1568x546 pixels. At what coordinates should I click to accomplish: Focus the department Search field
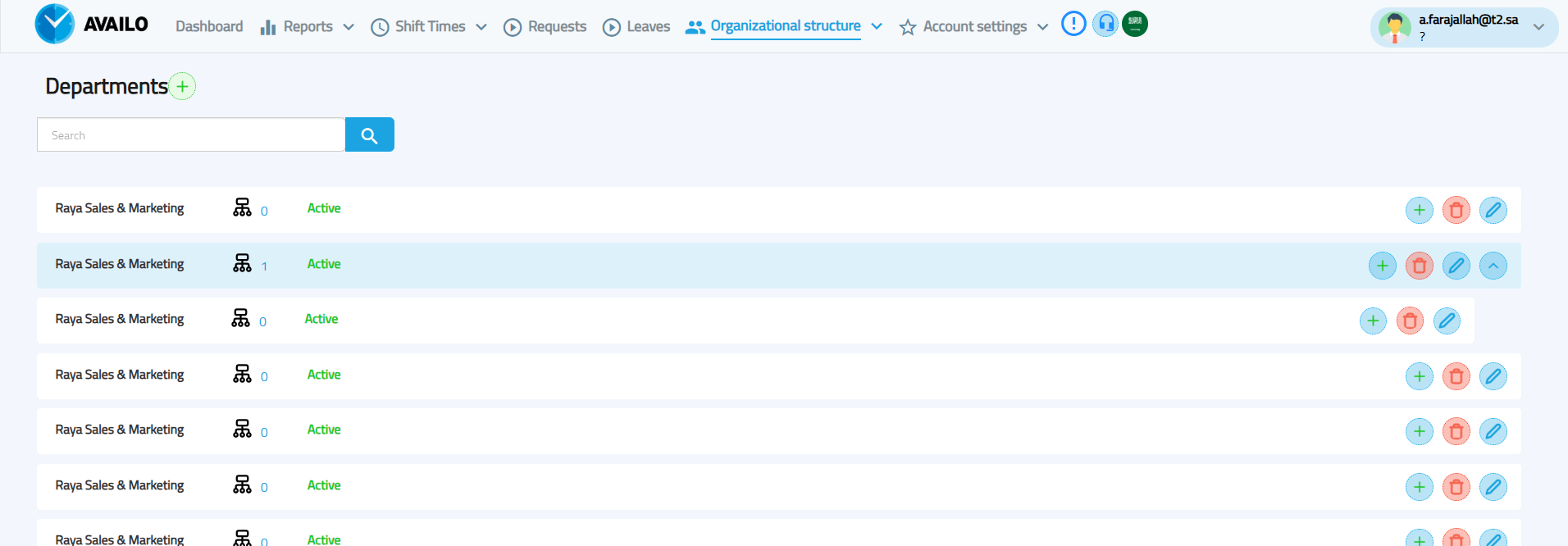point(191,134)
